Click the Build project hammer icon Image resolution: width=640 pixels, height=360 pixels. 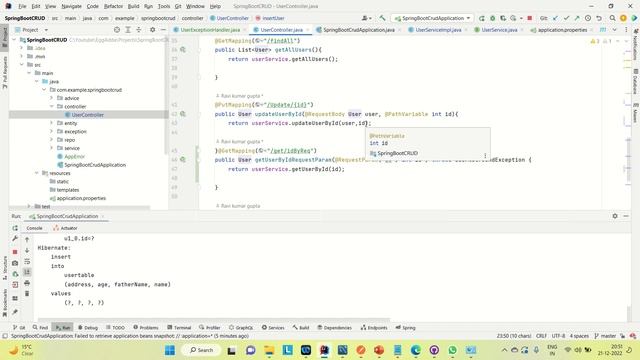pos(382,18)
